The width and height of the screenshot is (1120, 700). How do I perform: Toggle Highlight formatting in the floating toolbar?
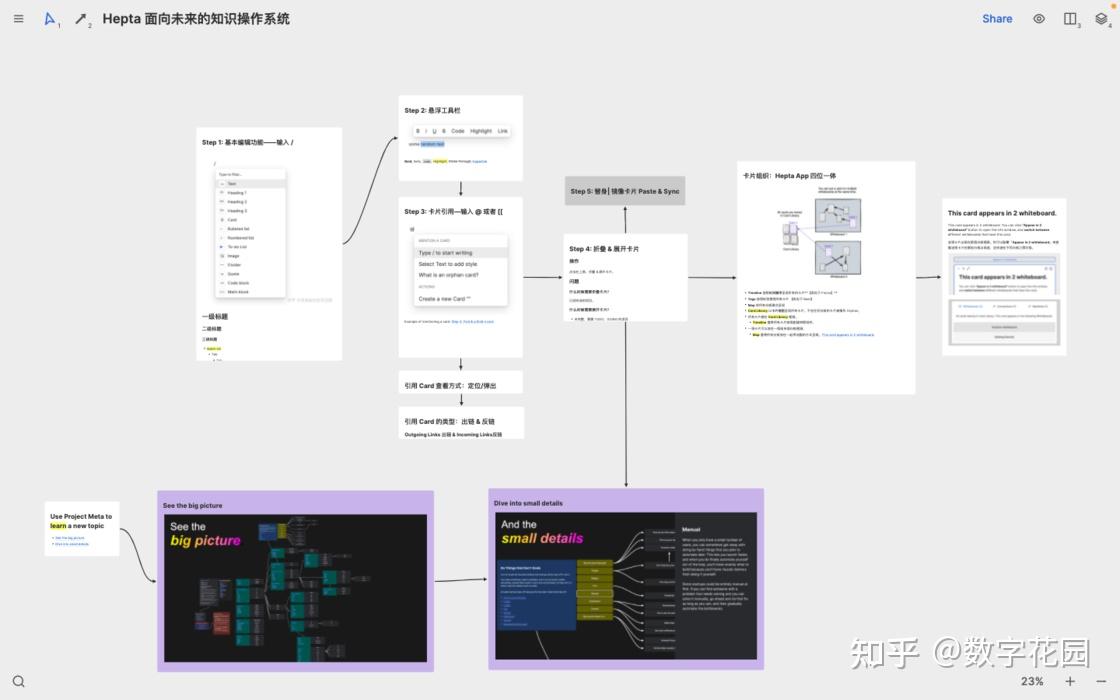click(482, 131)
